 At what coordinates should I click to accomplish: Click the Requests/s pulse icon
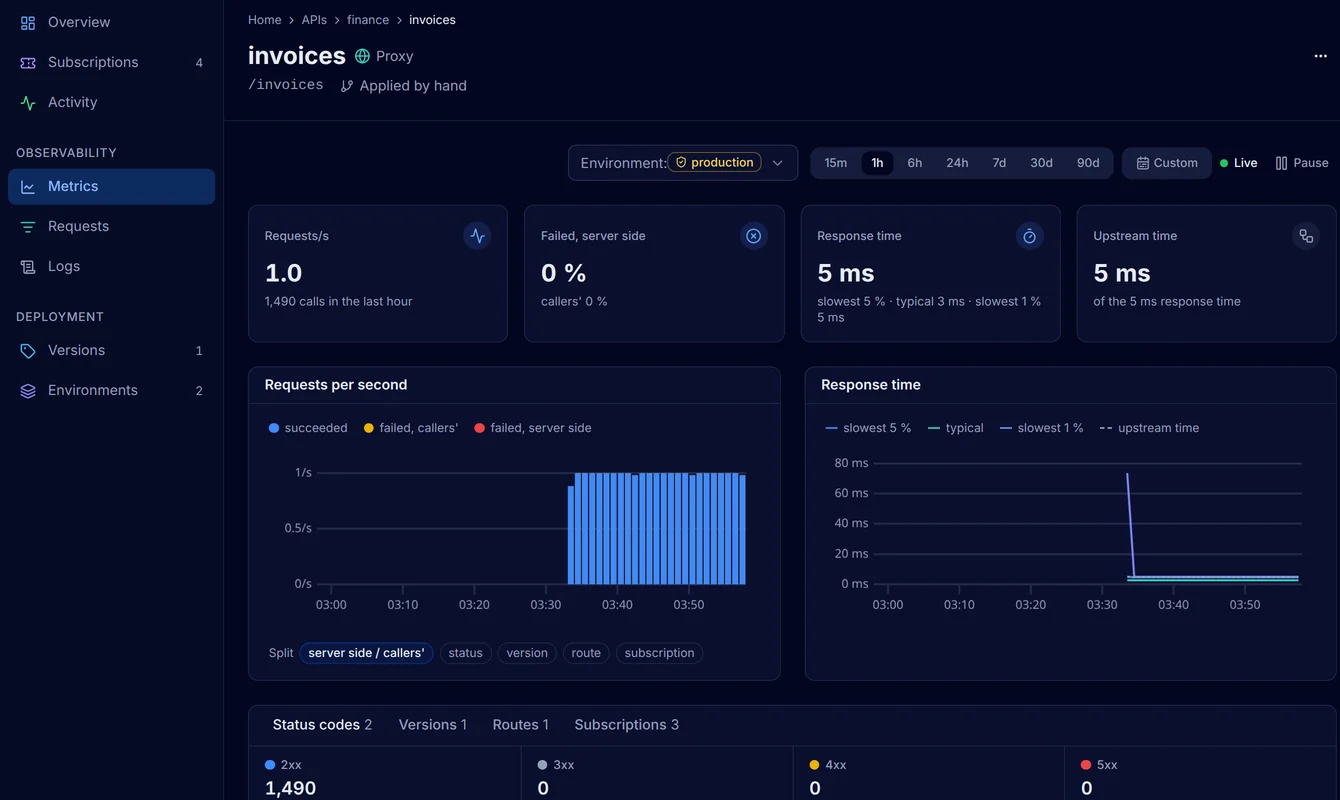[478, 236]
